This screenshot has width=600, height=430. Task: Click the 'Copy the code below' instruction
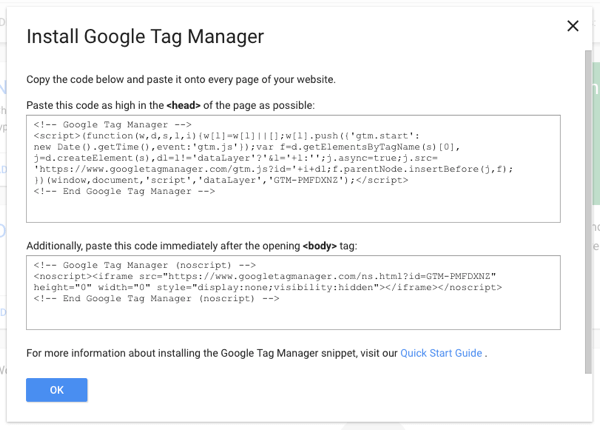click(181, 80)
